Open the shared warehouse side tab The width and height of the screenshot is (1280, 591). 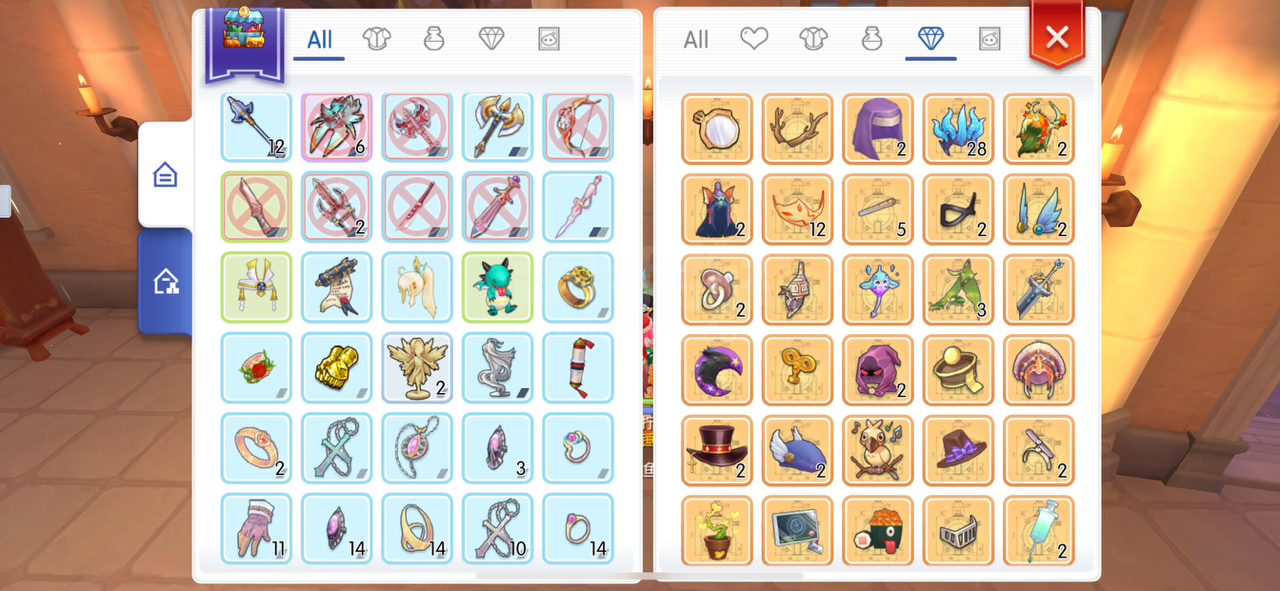click(165, 281)
